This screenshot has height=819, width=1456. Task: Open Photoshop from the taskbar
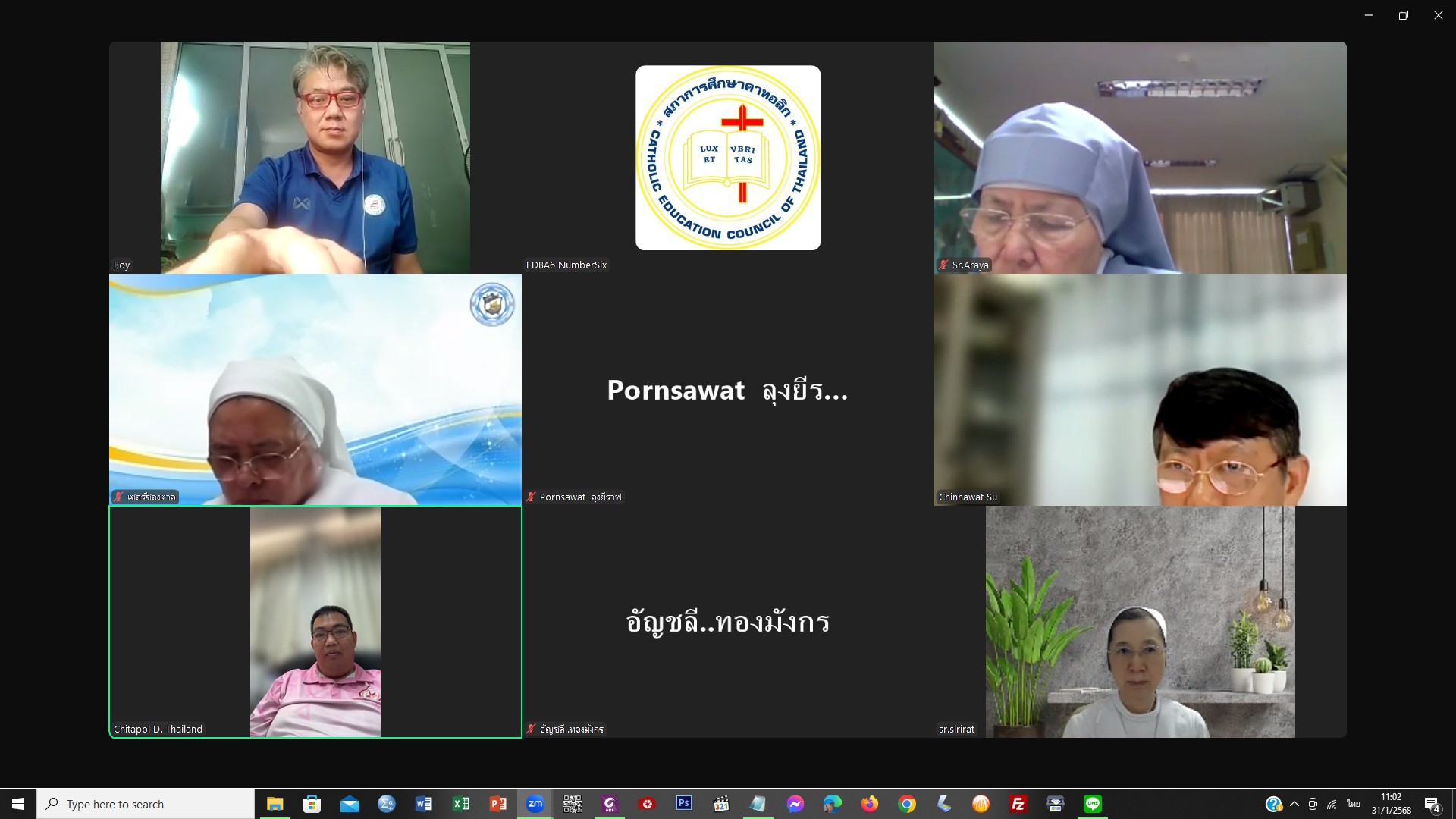click(683, 804)
